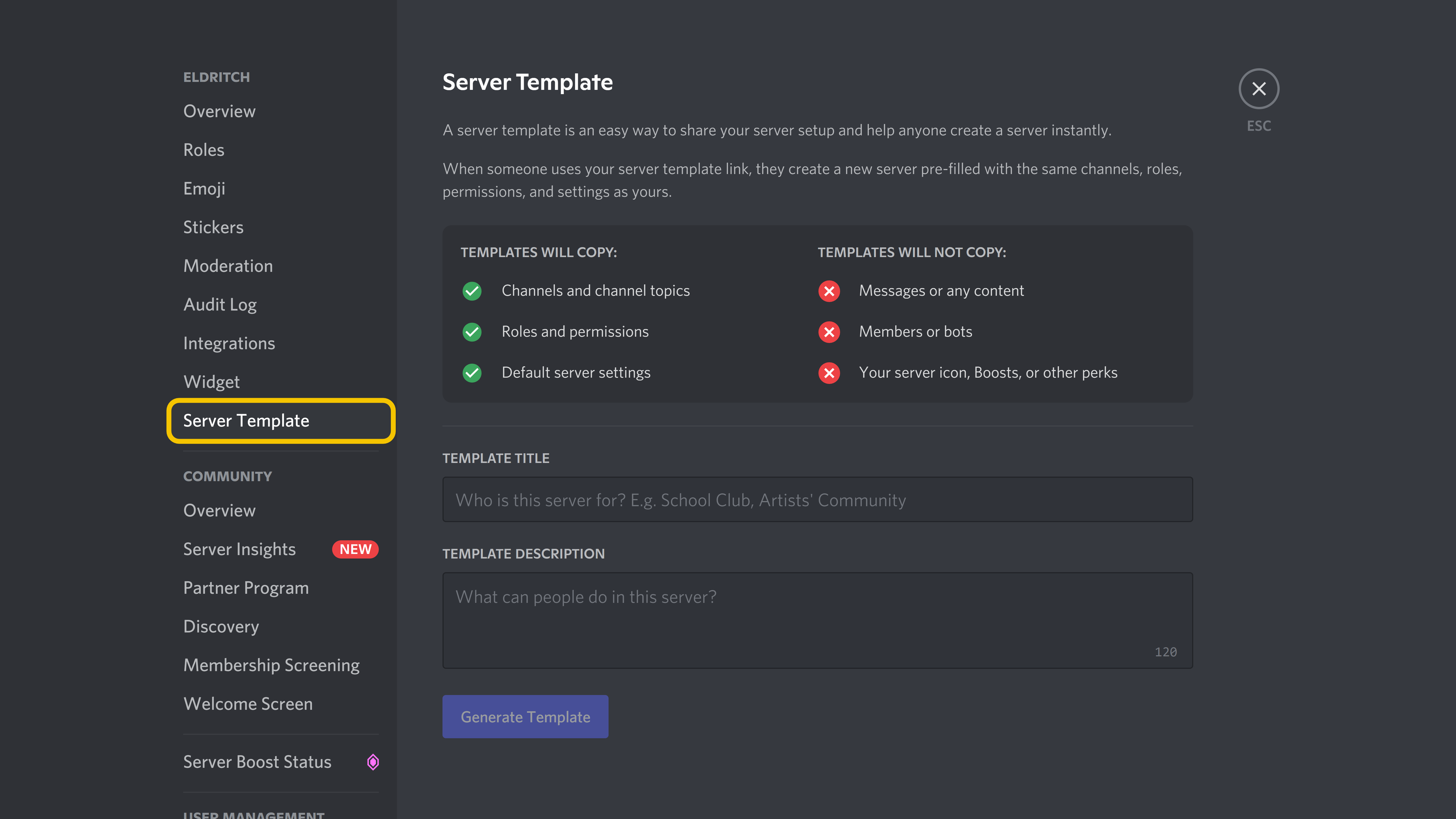The height and width of the screenshot is (819, 1456).
Task: Navigate to Moderation settings
Action: (227, 265)
